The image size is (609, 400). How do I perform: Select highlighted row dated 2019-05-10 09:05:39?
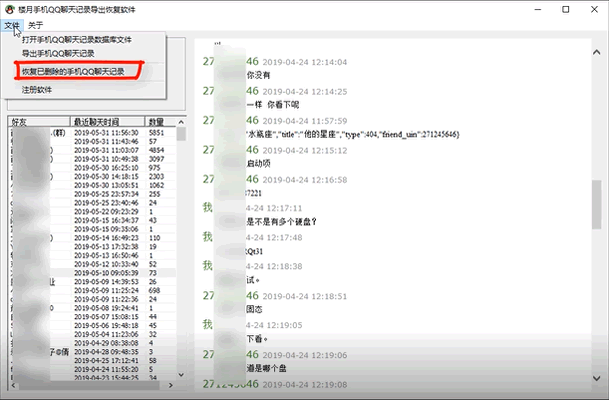click(92, 273)
